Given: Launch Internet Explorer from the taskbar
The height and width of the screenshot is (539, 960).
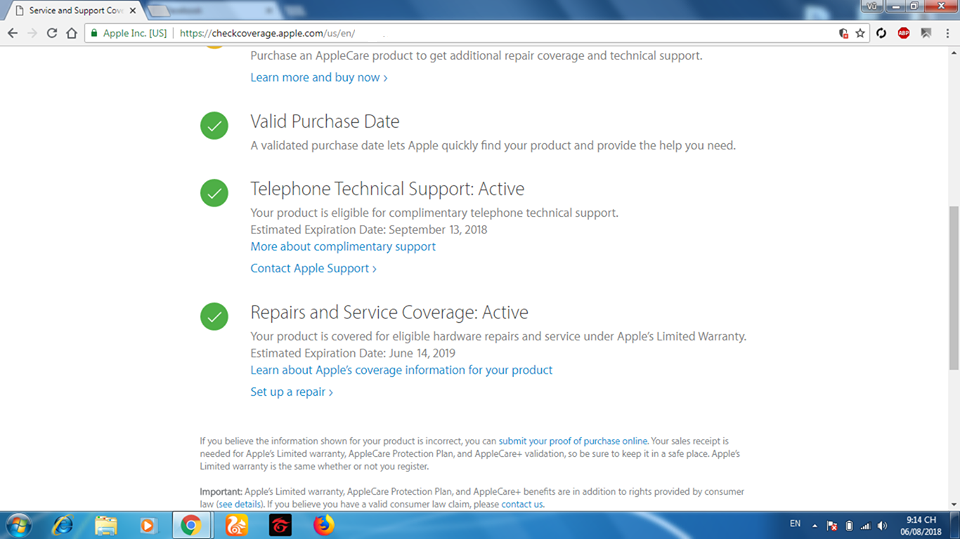Looking at the screenshot, I should point(62,526).
